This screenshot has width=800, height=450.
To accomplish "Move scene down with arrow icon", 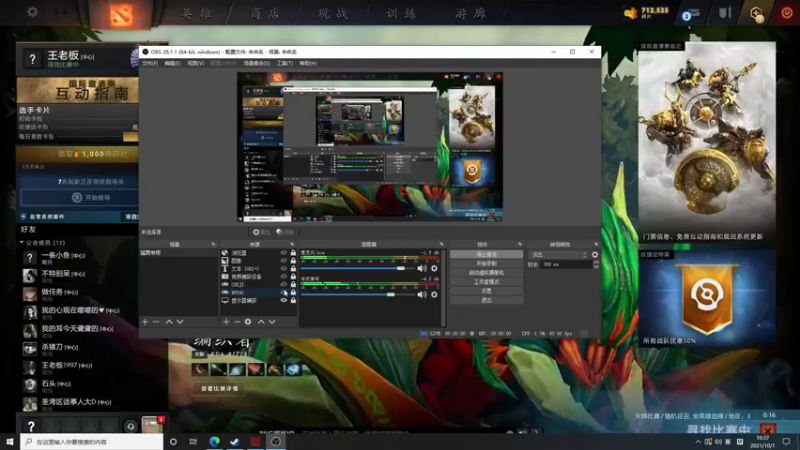I will pyautogui.click(x=180, y=322).
